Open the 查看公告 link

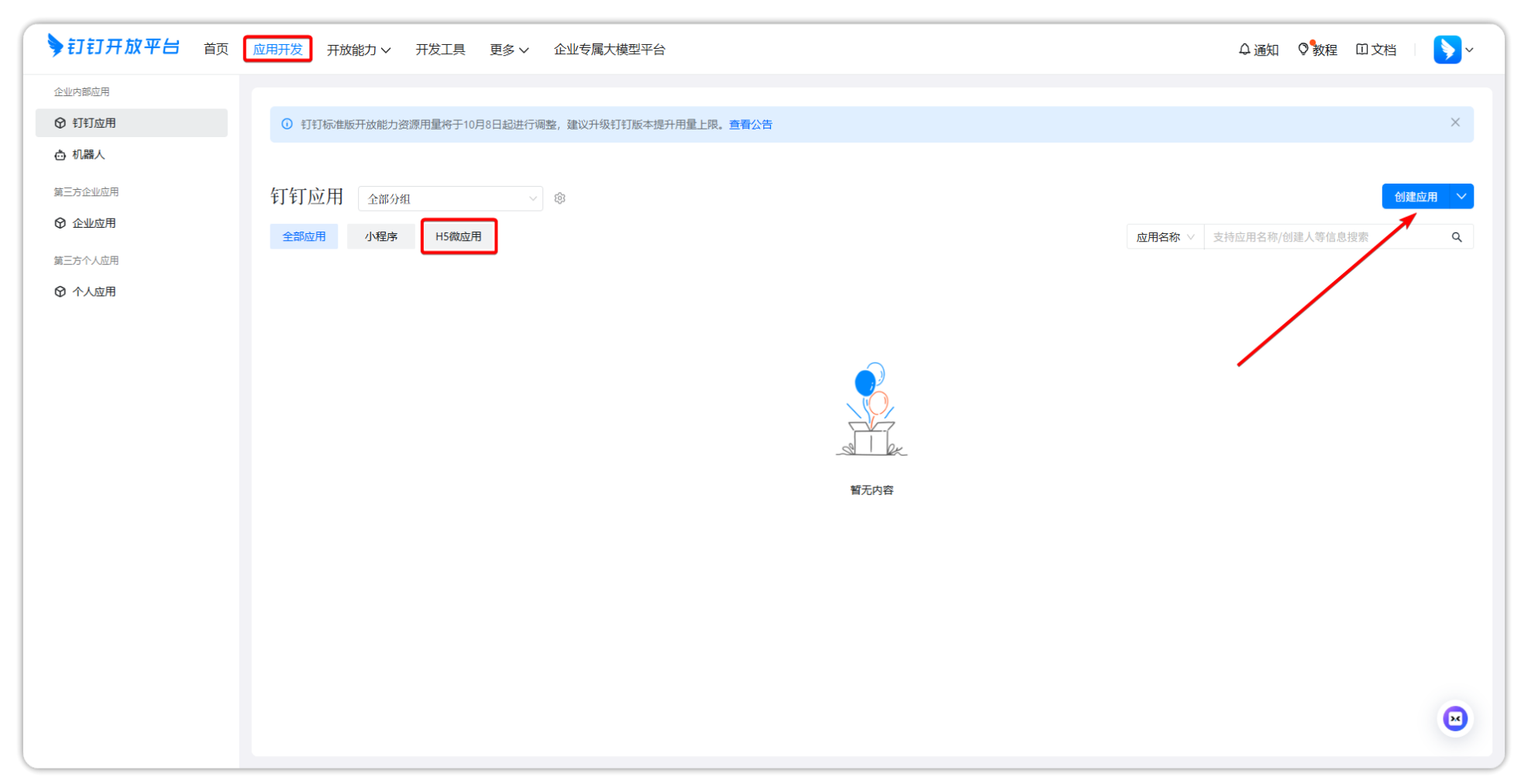(x=750, y=125)
